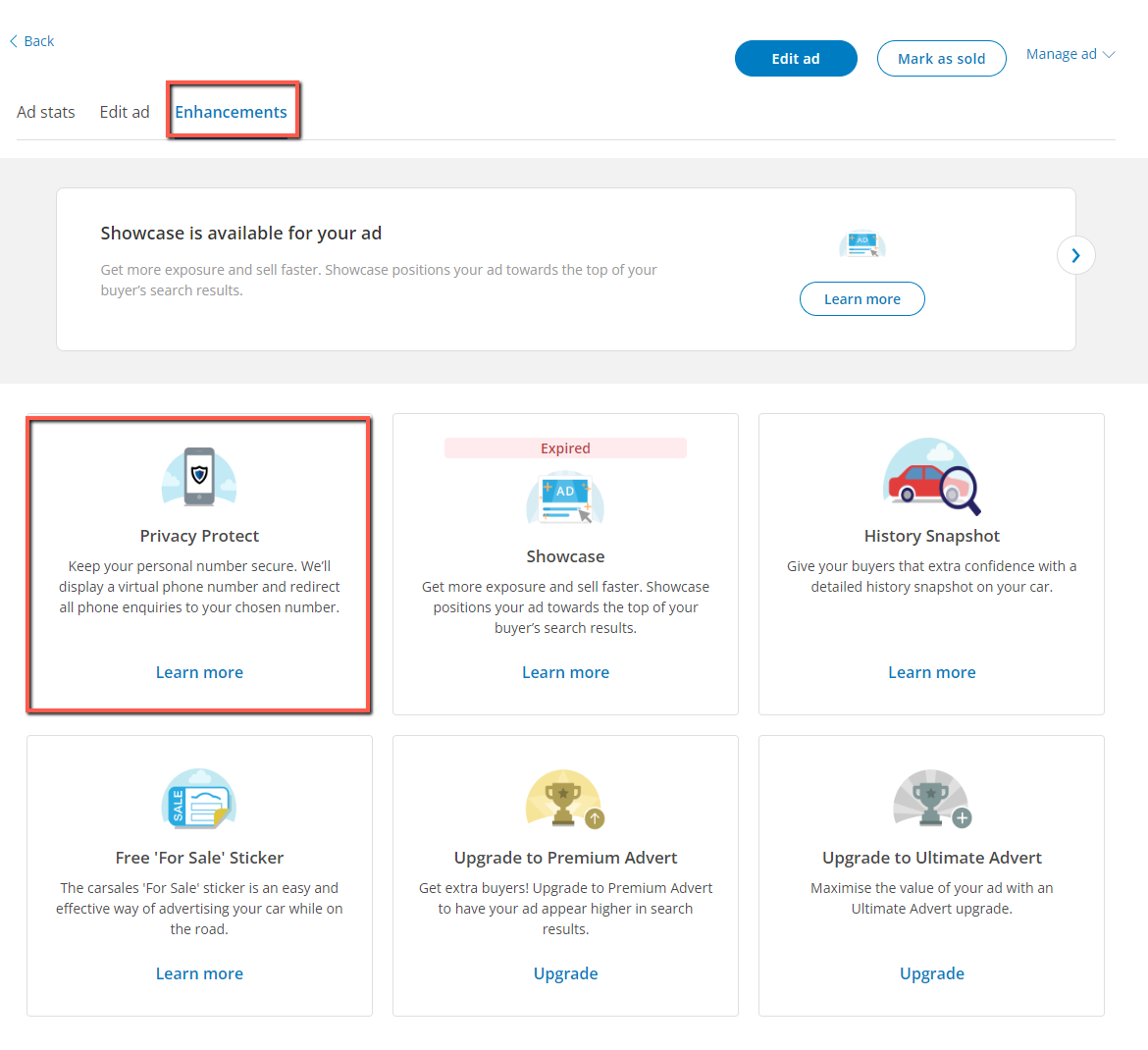Click Upgrade under Premium Advert
The width and height of the screenshot is (1148, 1050).
[x=565, y=973]
